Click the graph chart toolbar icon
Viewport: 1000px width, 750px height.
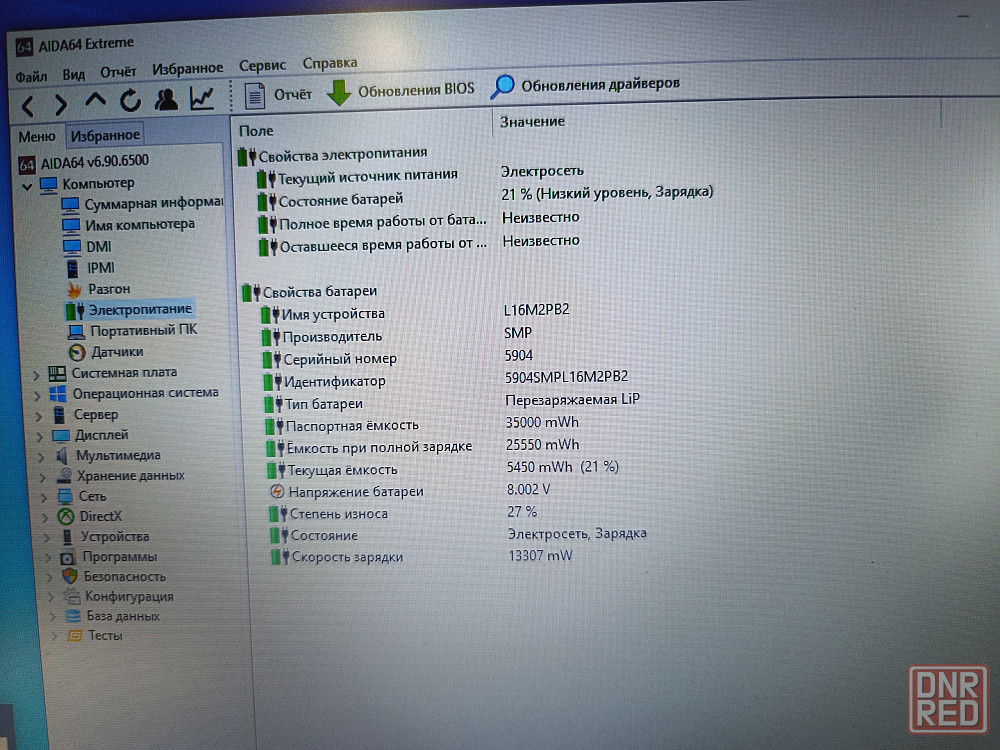coord(202,98)
